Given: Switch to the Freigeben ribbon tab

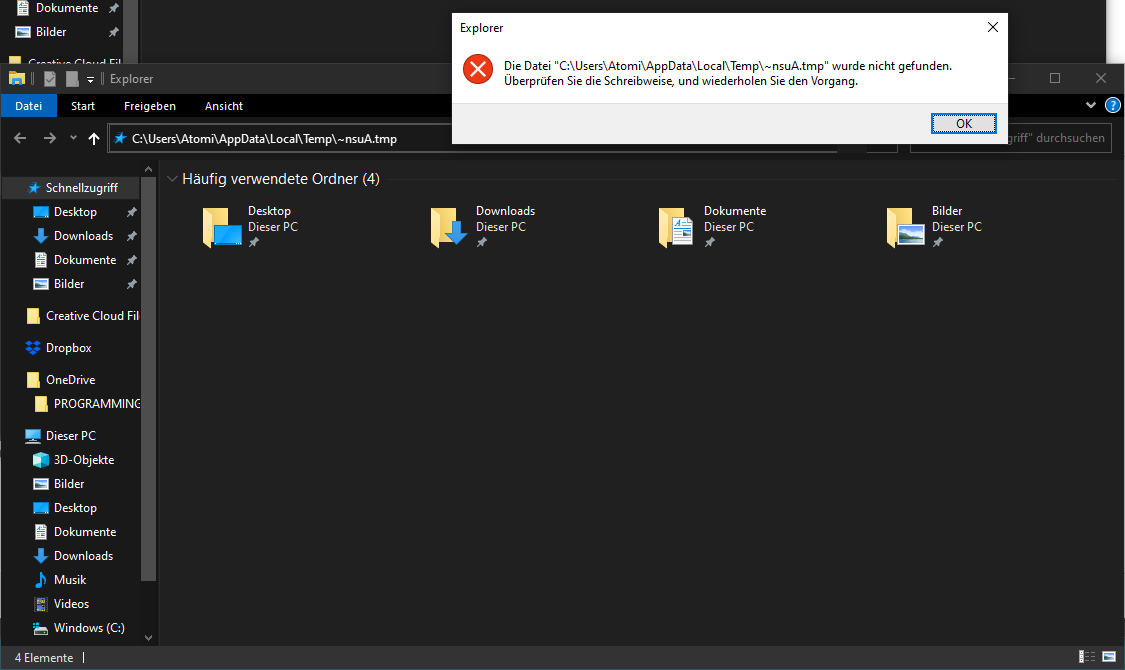Looking at the screenshot, I should coord(150,105).
